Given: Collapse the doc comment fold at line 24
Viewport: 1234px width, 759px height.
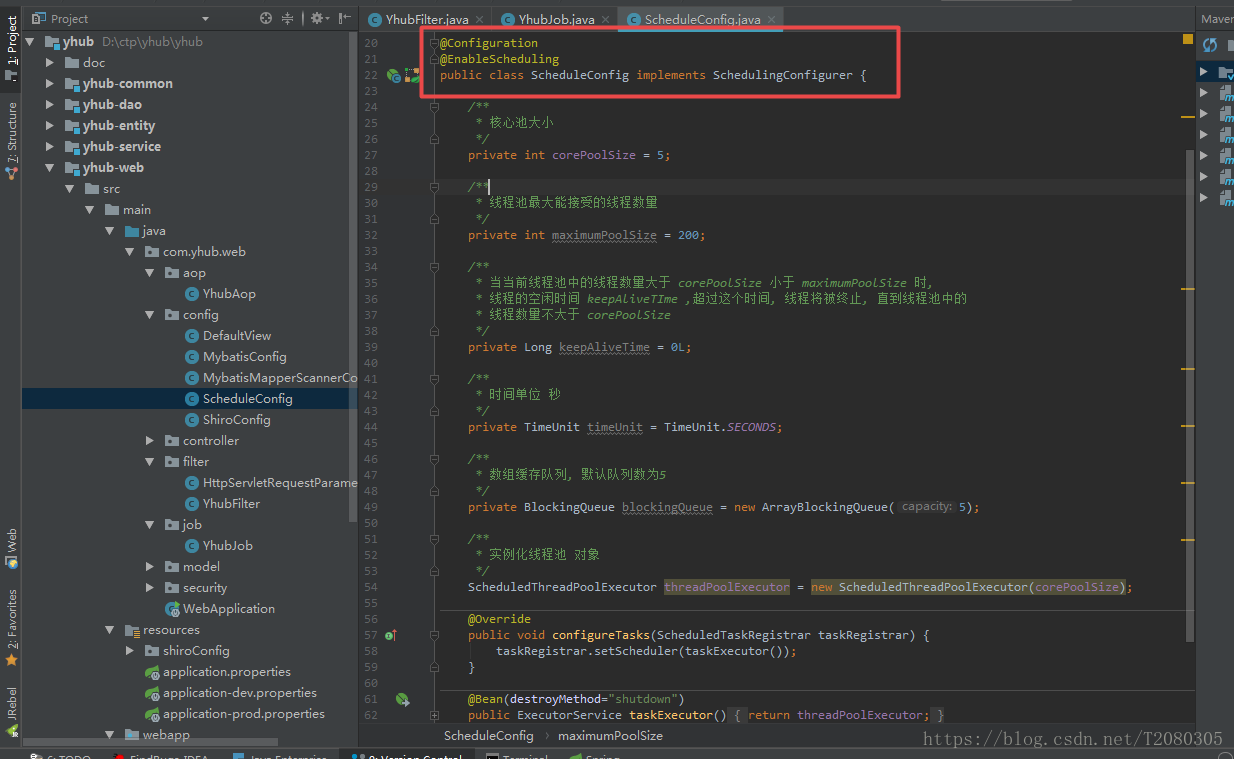Looking at the screenshot, I should (434, 107).
